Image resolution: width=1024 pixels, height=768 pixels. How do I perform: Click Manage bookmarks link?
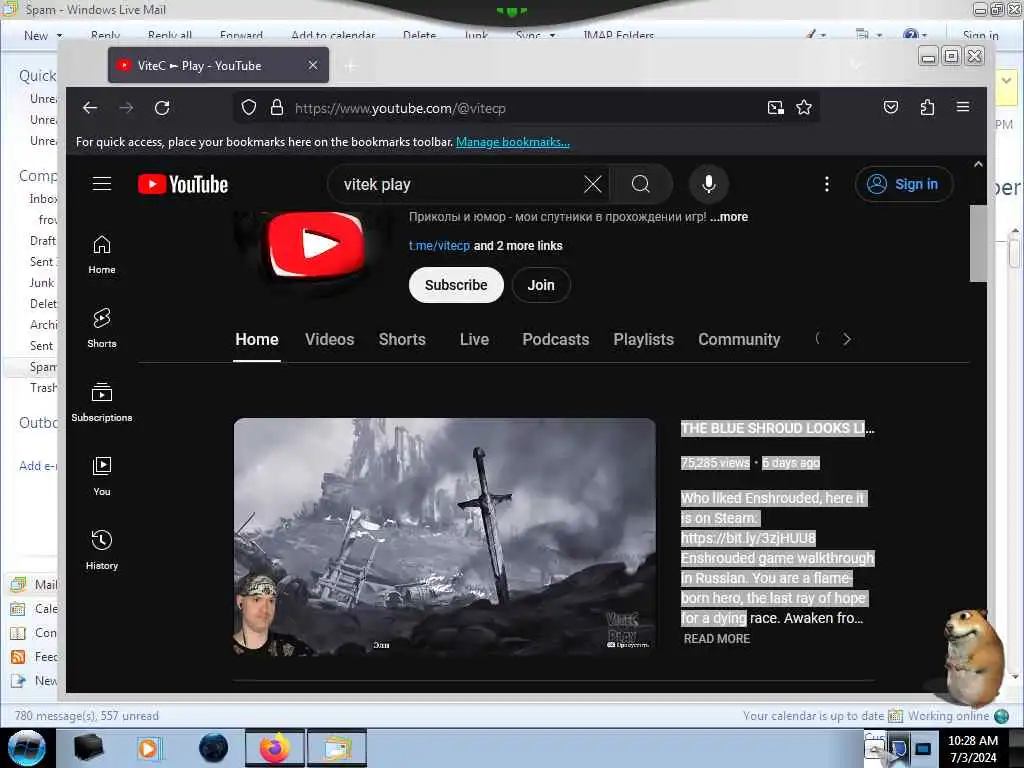pos(513,142)
